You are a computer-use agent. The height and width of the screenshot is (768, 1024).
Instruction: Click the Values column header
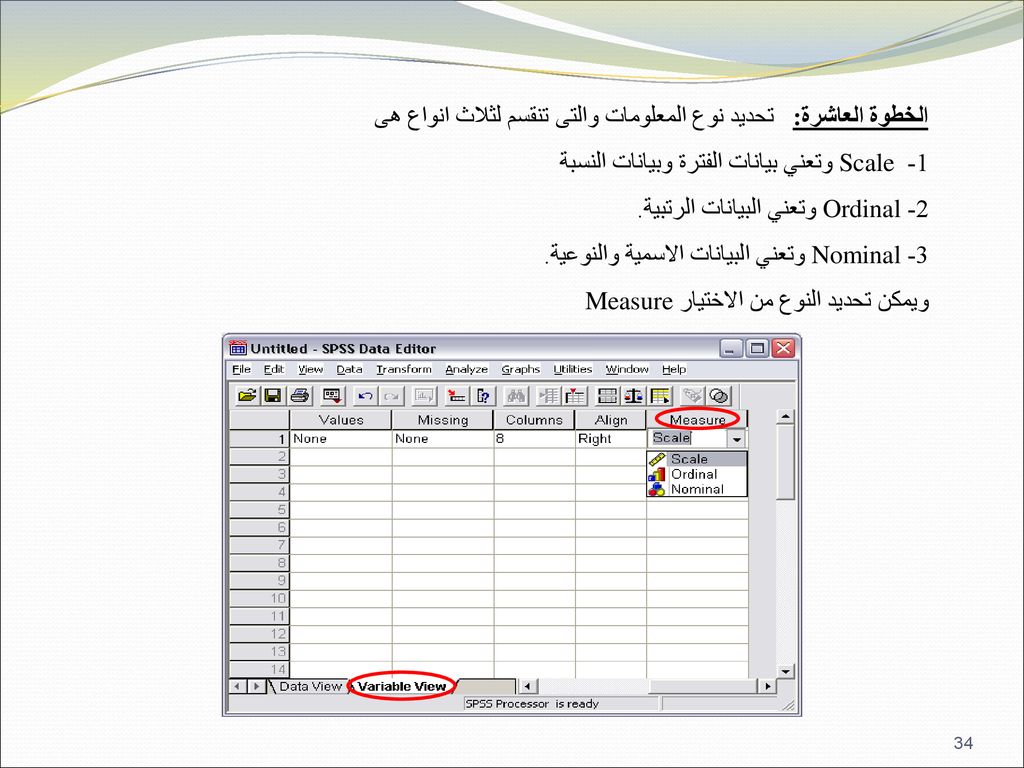[x=340, y=420]
